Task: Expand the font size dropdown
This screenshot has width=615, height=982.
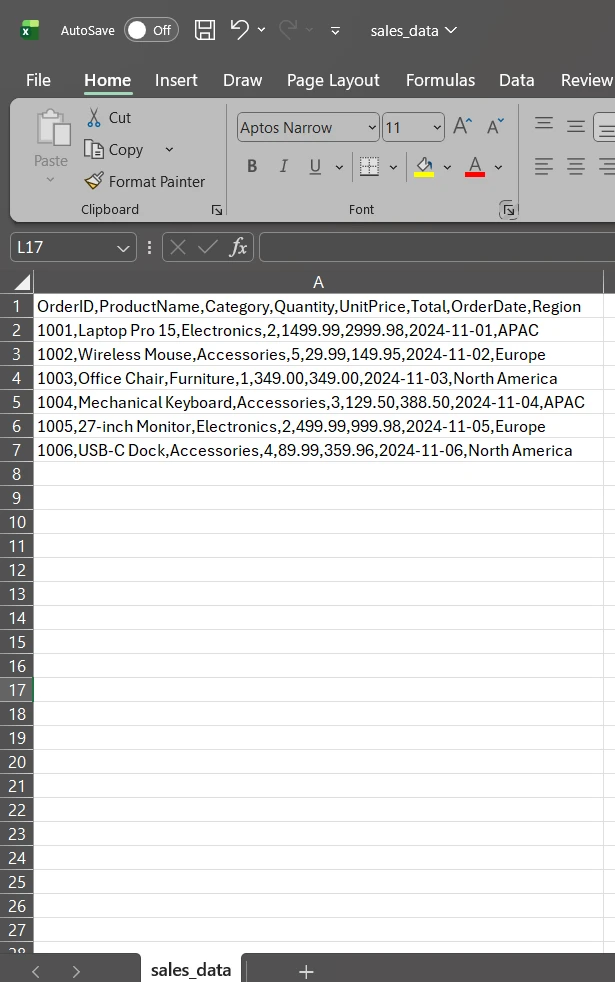Action: pos(437,128)
